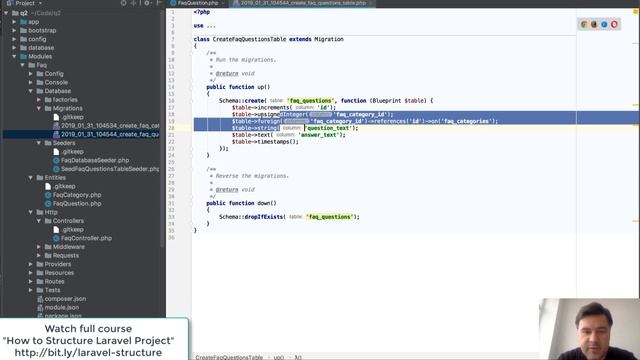Collapse the Faq module folder
The width and height of the screenshot is (640, 360).
coord(23,65)
